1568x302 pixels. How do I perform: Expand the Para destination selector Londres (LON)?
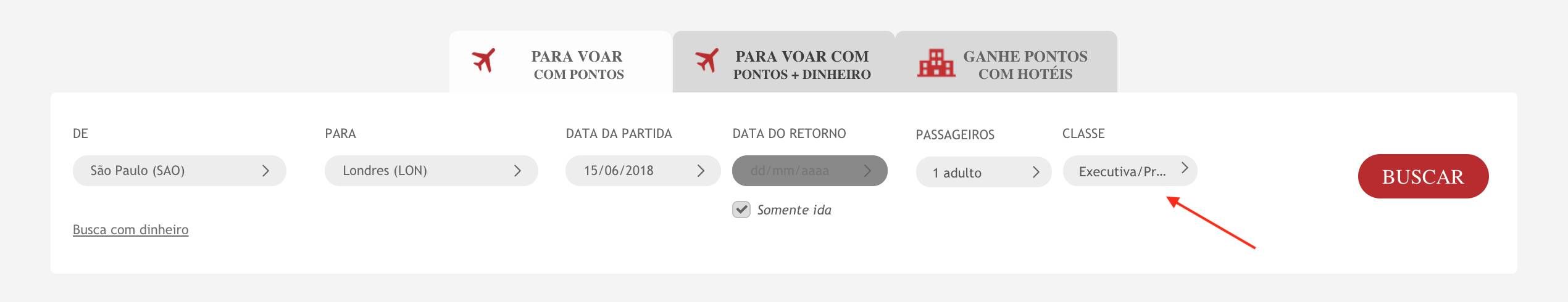point(432,171)
